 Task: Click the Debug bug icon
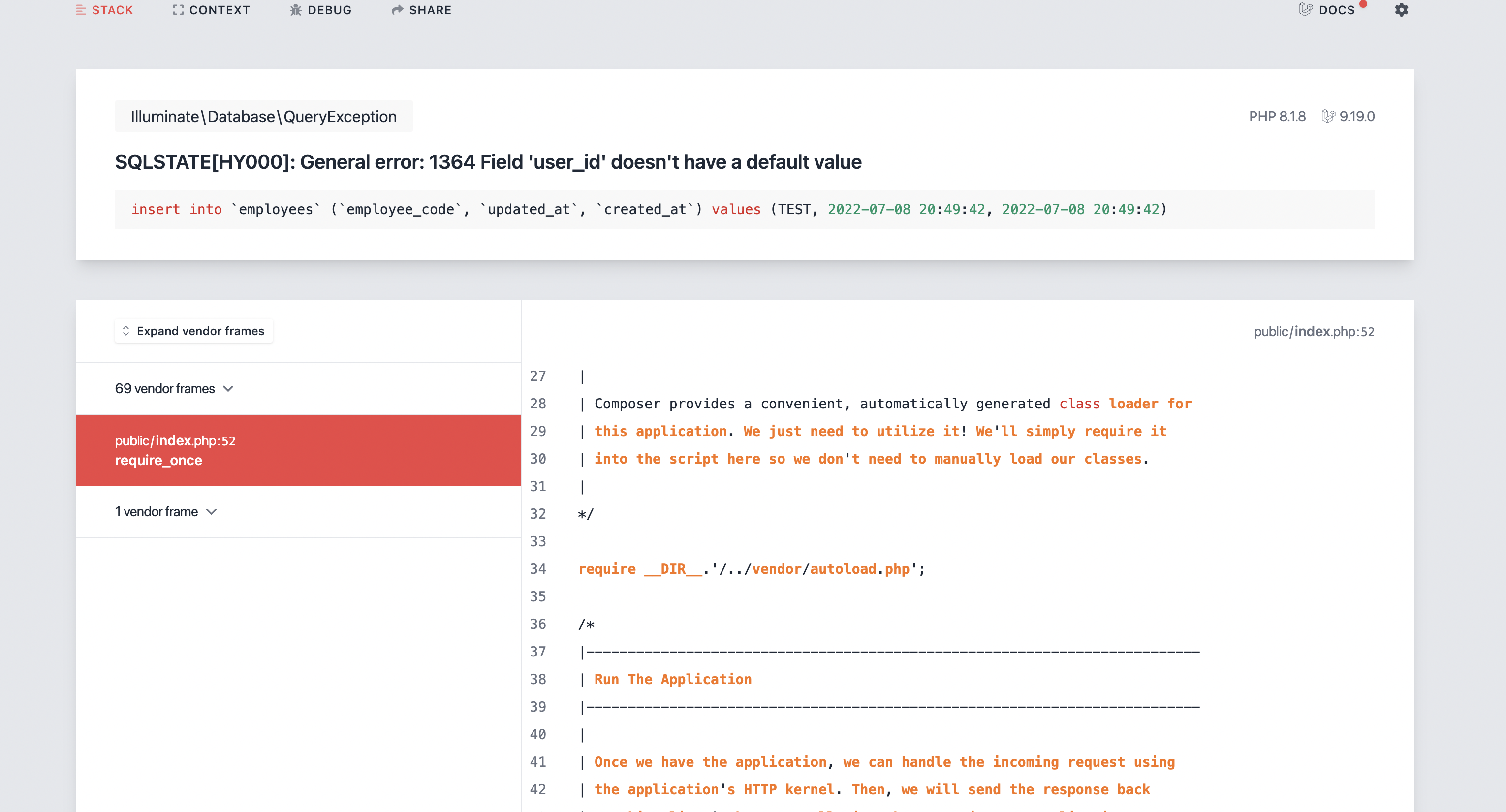296,10
